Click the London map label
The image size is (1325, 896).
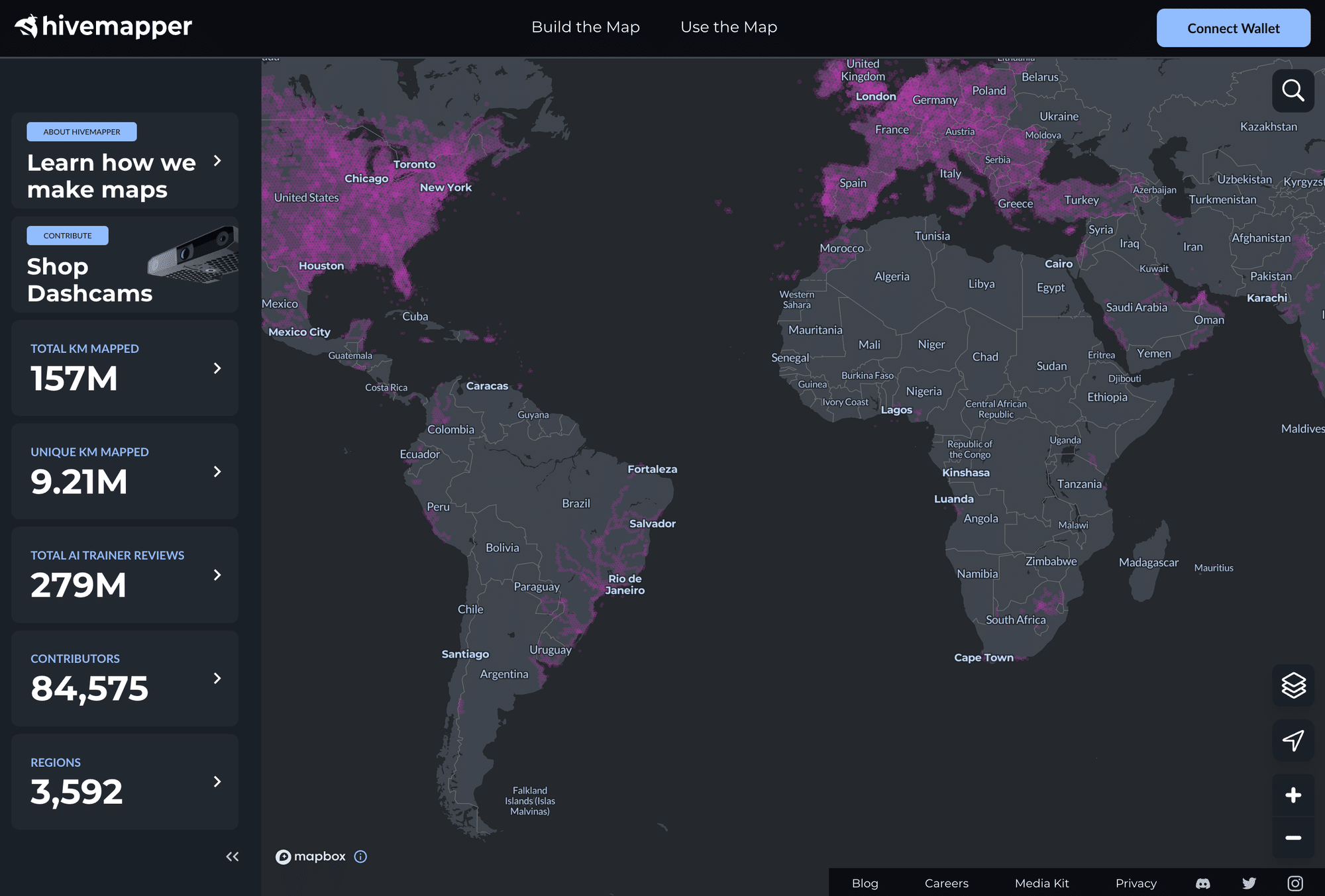[x=876, y=97]
